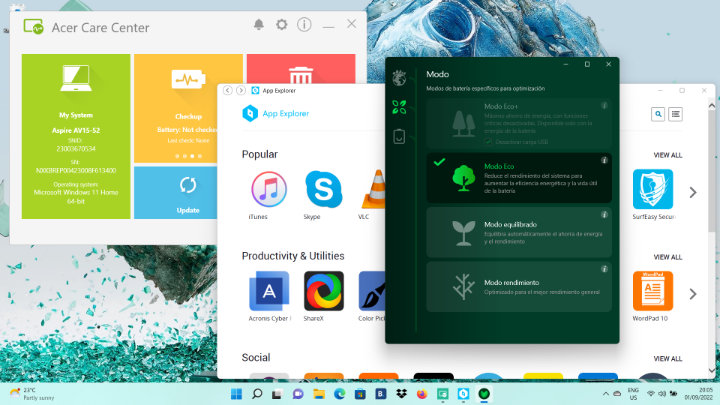720x405 pixels.
Task: Open WordPad 10 app icon
Action: click(653, 291)
